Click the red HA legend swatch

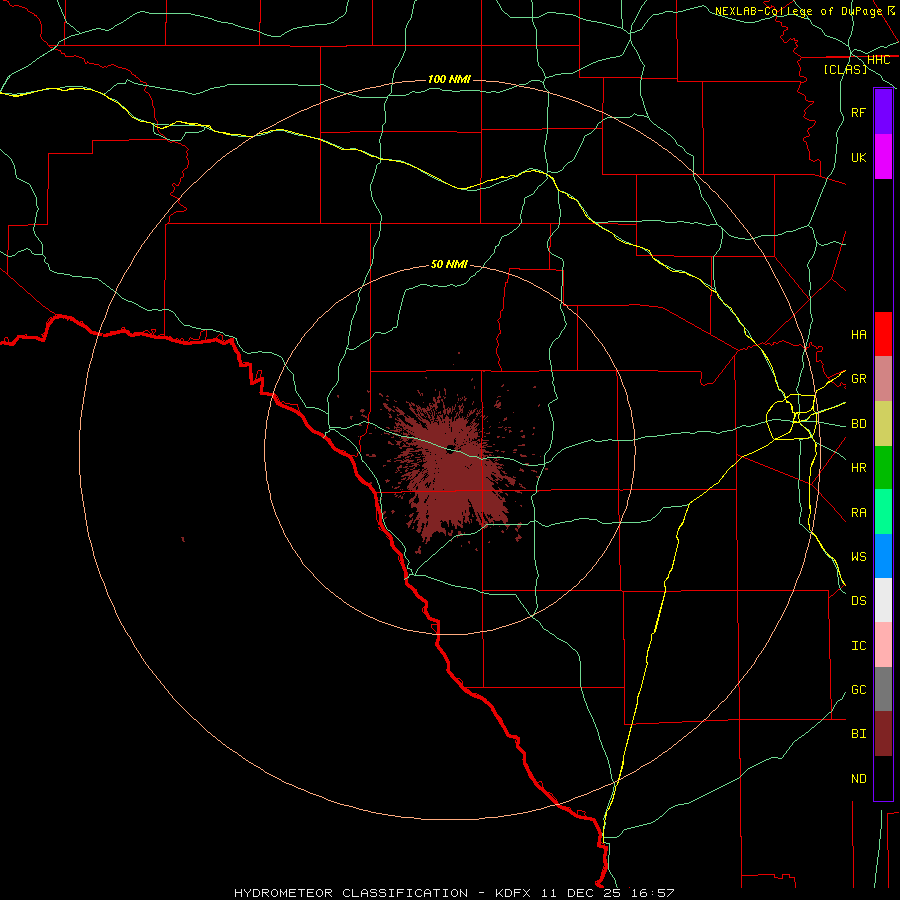click(x=883, y=334)
